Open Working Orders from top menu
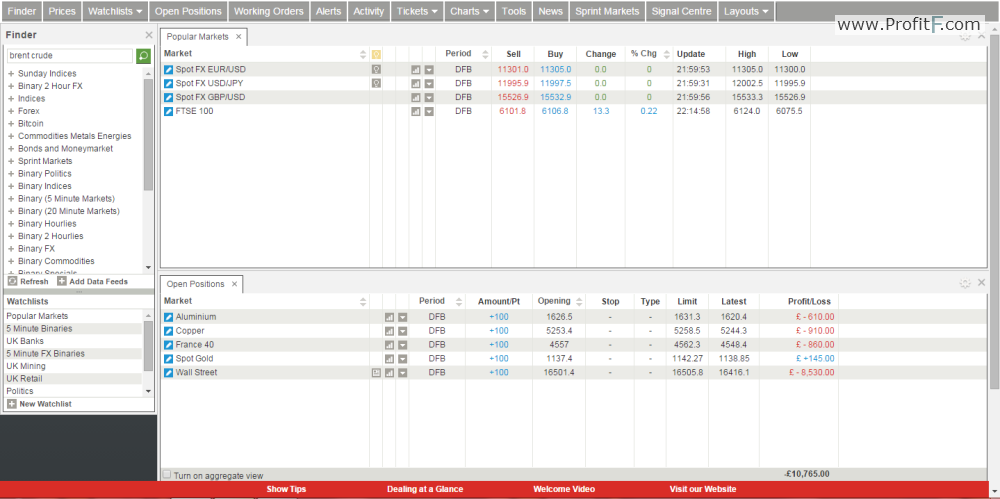Image resolution: width=1000 pixels, height=499 pixels. (269, 11)
